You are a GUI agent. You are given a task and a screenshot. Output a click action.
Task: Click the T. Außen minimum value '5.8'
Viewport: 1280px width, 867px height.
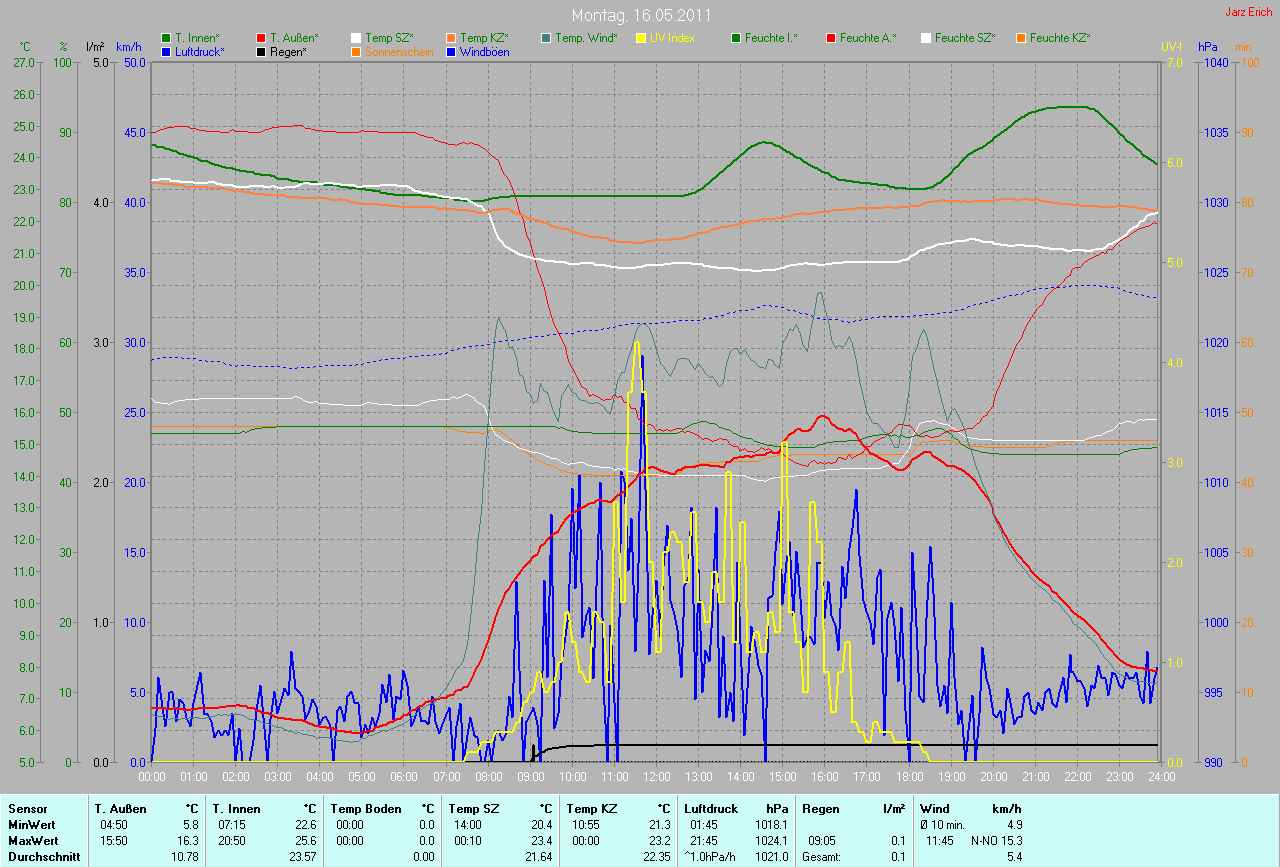pyautogui.click(x=190, y=825)
